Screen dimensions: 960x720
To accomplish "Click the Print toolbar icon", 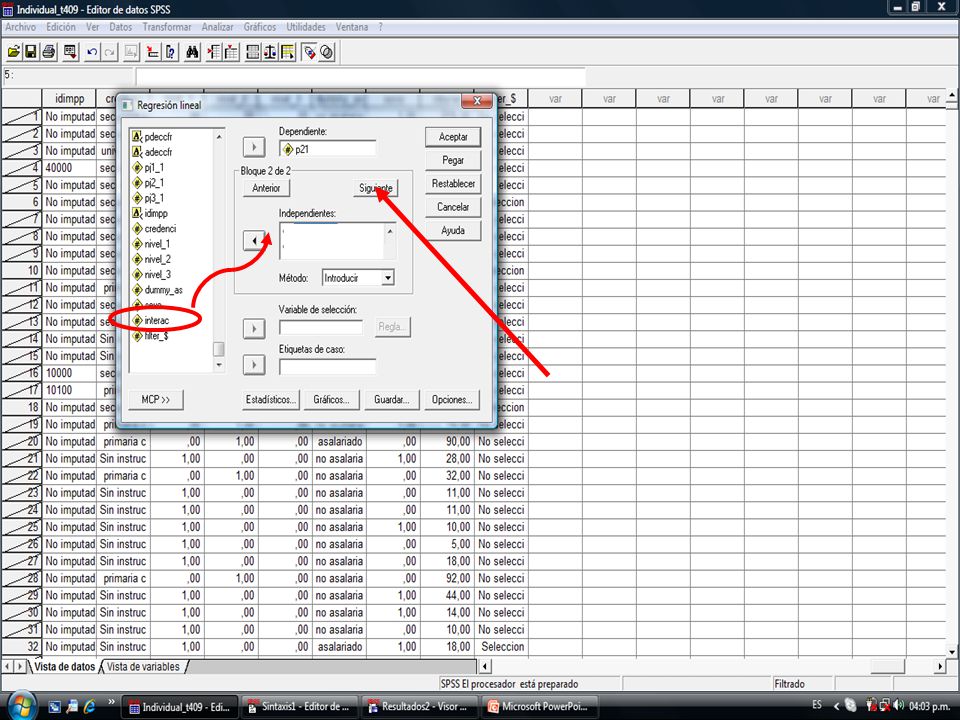I will tap(49, 53).
